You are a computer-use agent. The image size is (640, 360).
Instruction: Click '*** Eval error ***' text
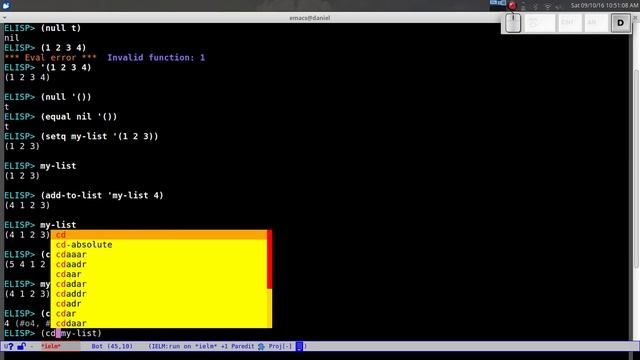50,58
